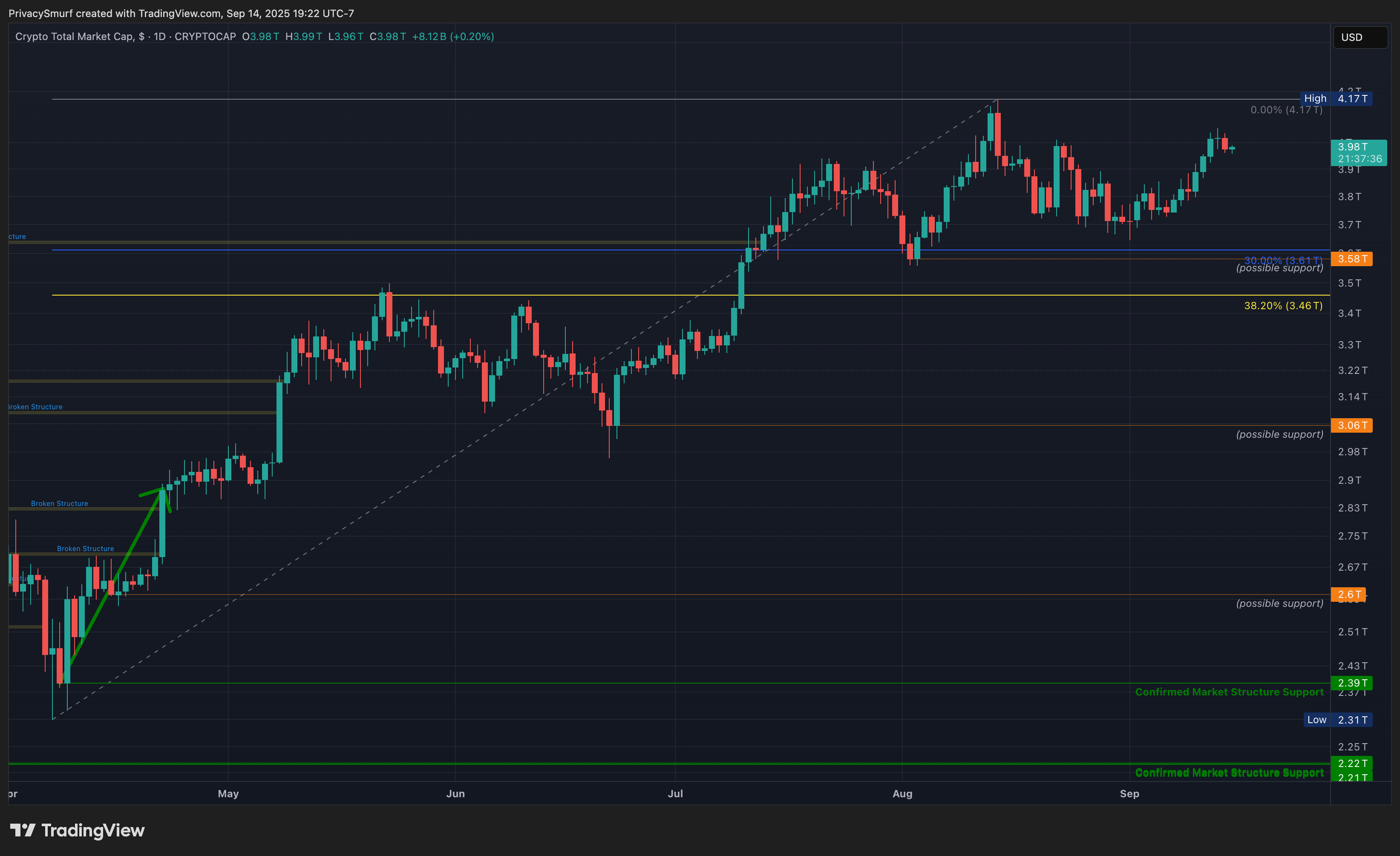
Task: Click the TradingView.com header attribution text
Action: pyautogui.click(x=181, y=13)
